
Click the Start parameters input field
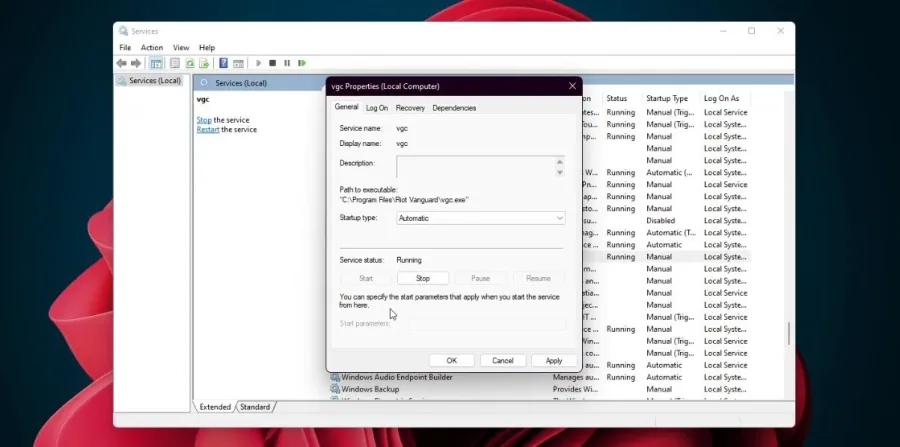(487, 324)
